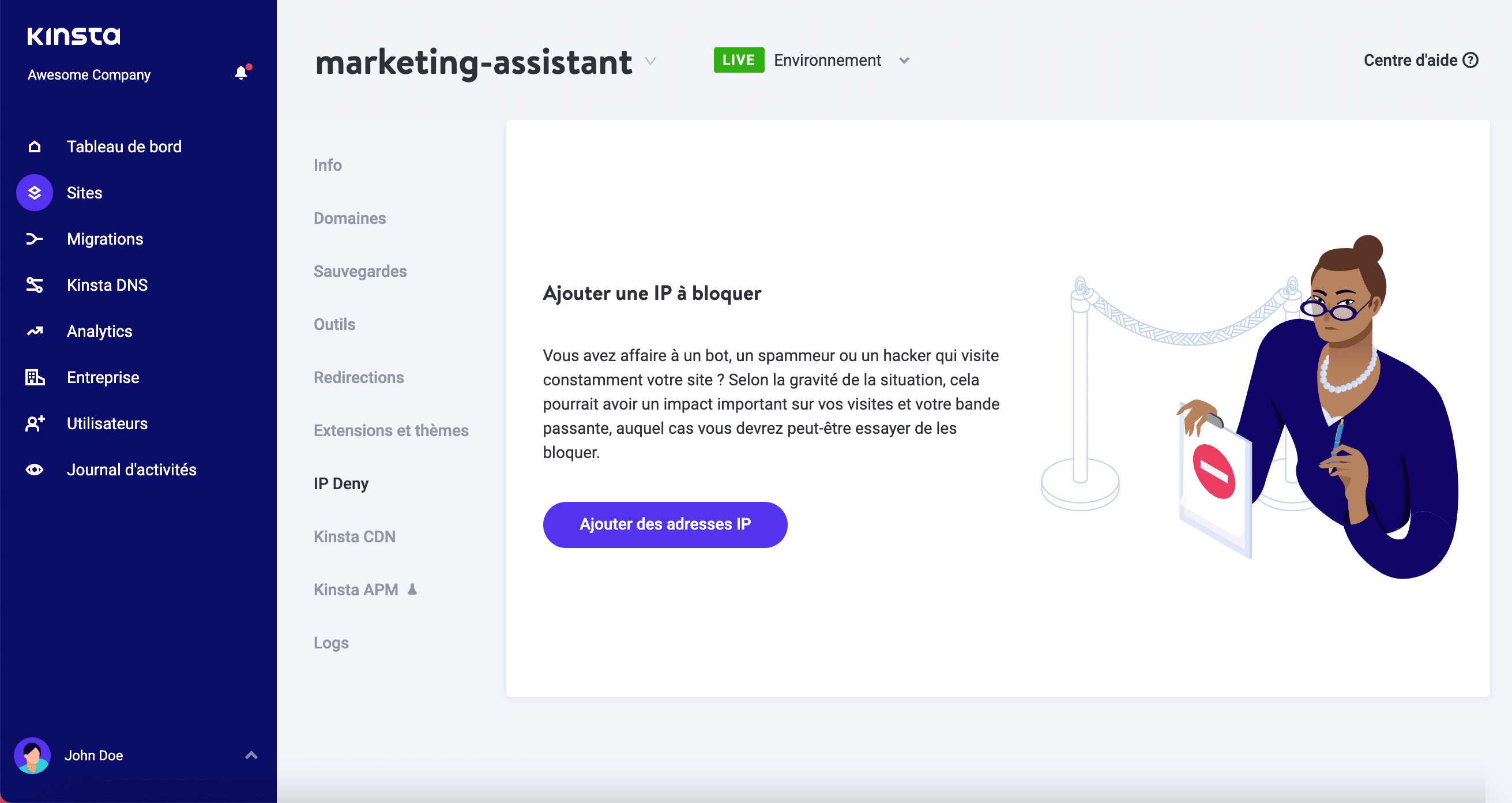Click the LIVE environment toggle badge
The width and height of the screenshot is (1512, 803).
click(x=739, y=61)
